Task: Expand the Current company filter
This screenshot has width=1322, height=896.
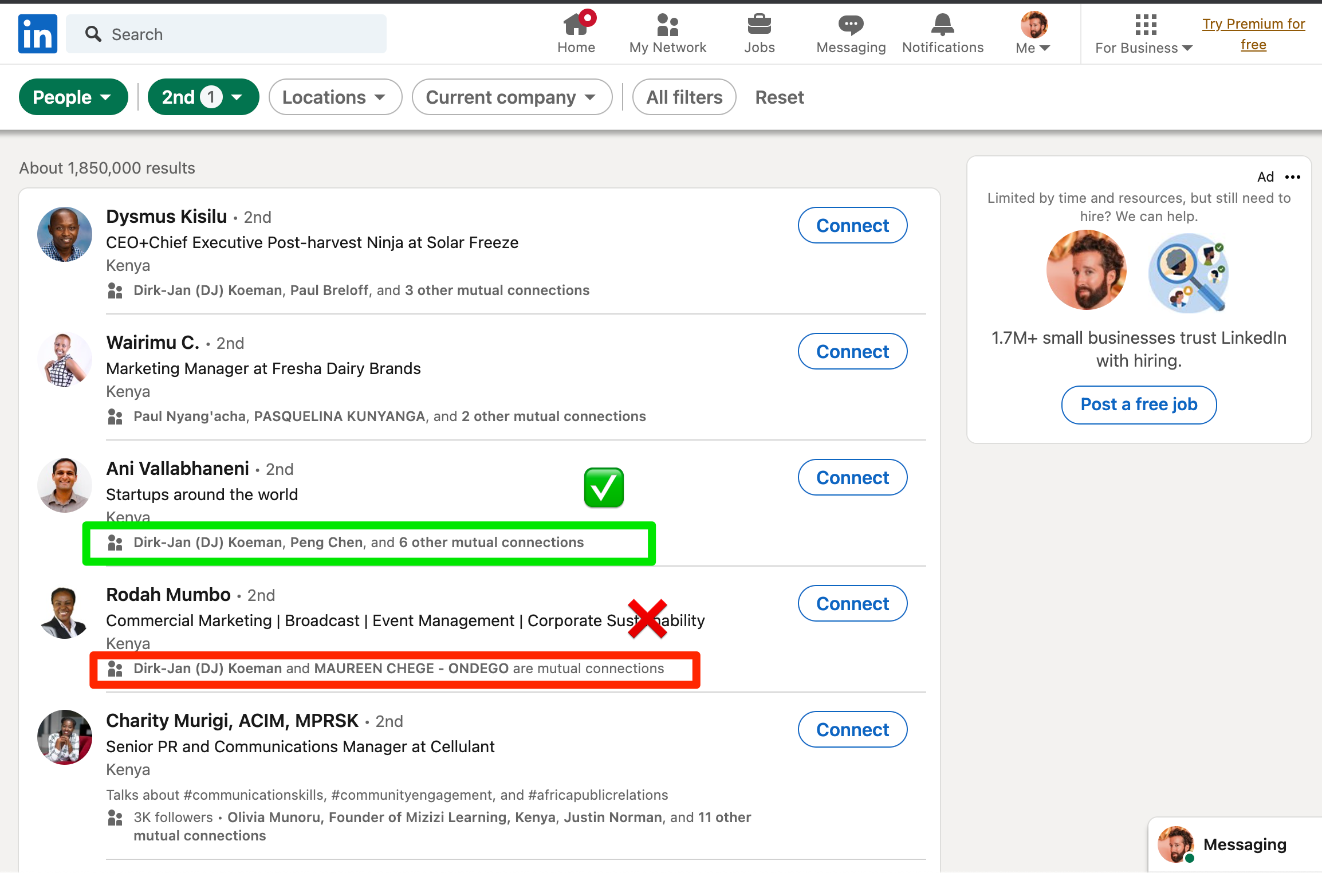Action: tap(512, 97)
